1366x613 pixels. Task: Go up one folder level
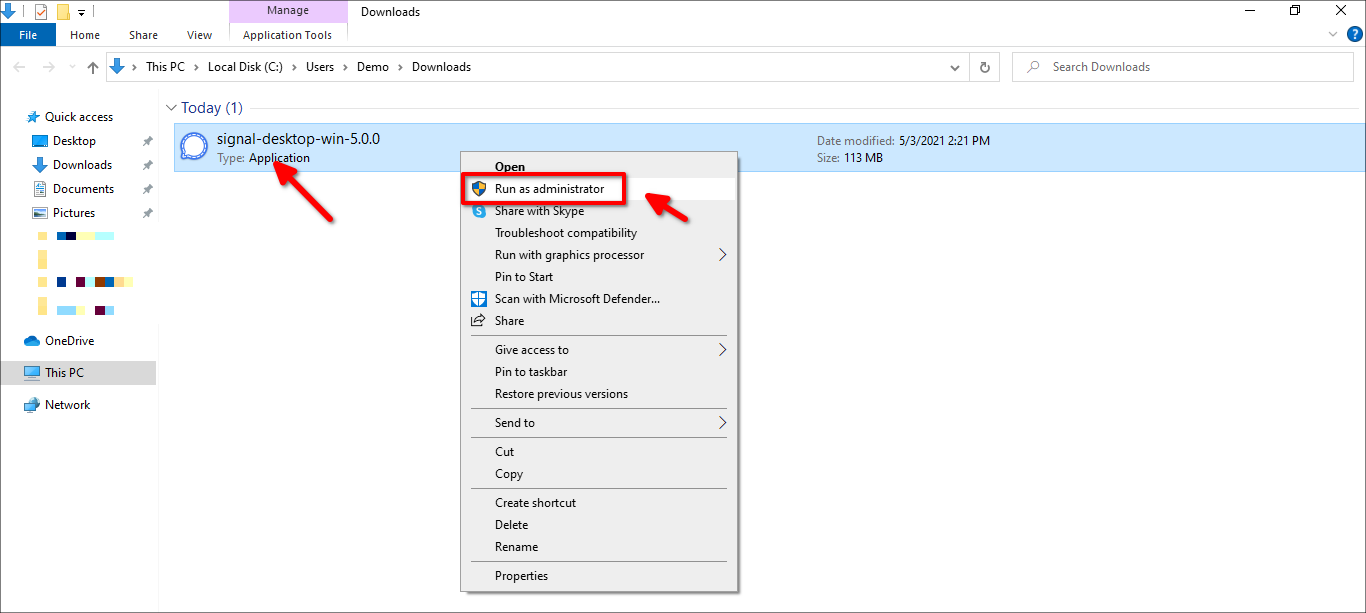coord(93,67)
